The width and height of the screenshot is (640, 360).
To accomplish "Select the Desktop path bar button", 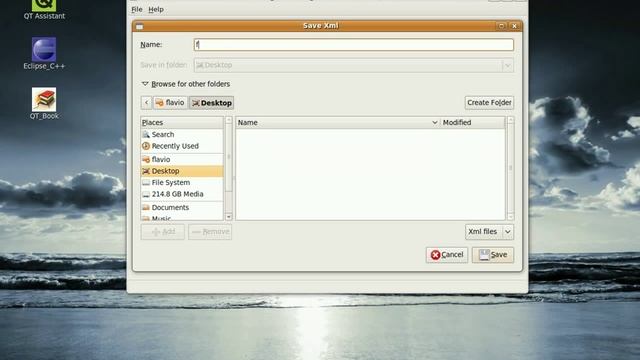I will click(211, 102).
